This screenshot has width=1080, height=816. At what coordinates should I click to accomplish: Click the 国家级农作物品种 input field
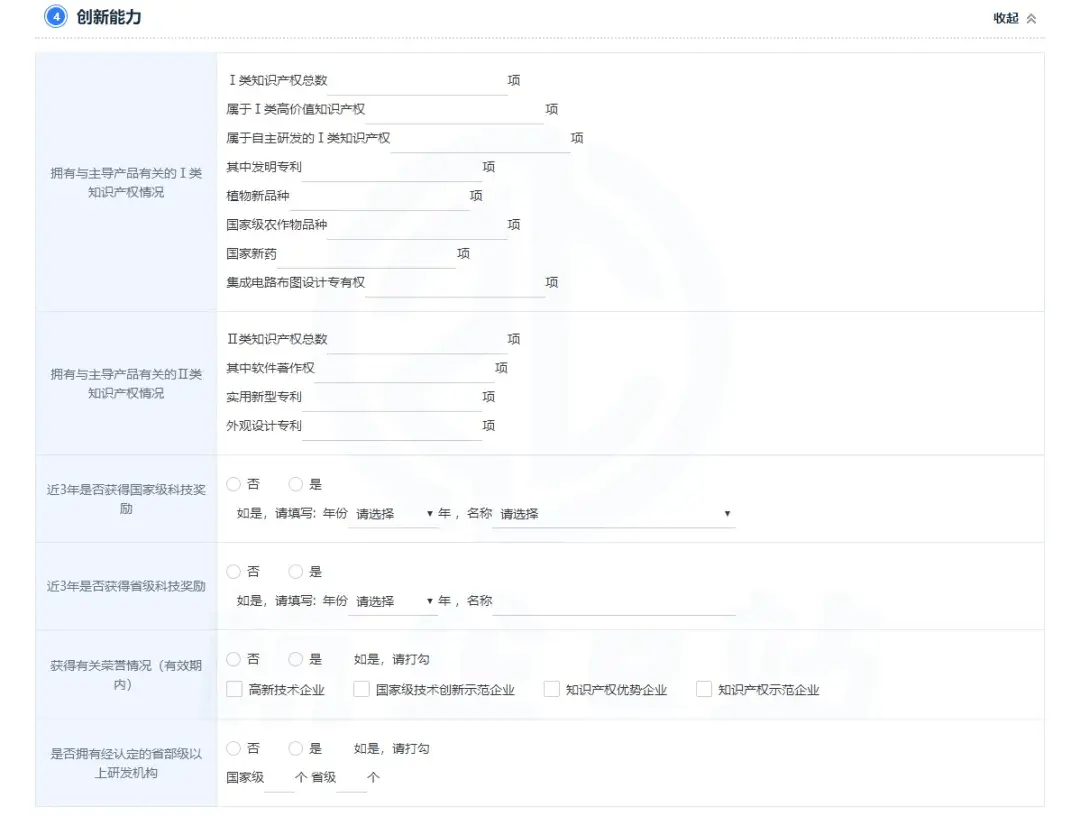(x=417, y=226)
